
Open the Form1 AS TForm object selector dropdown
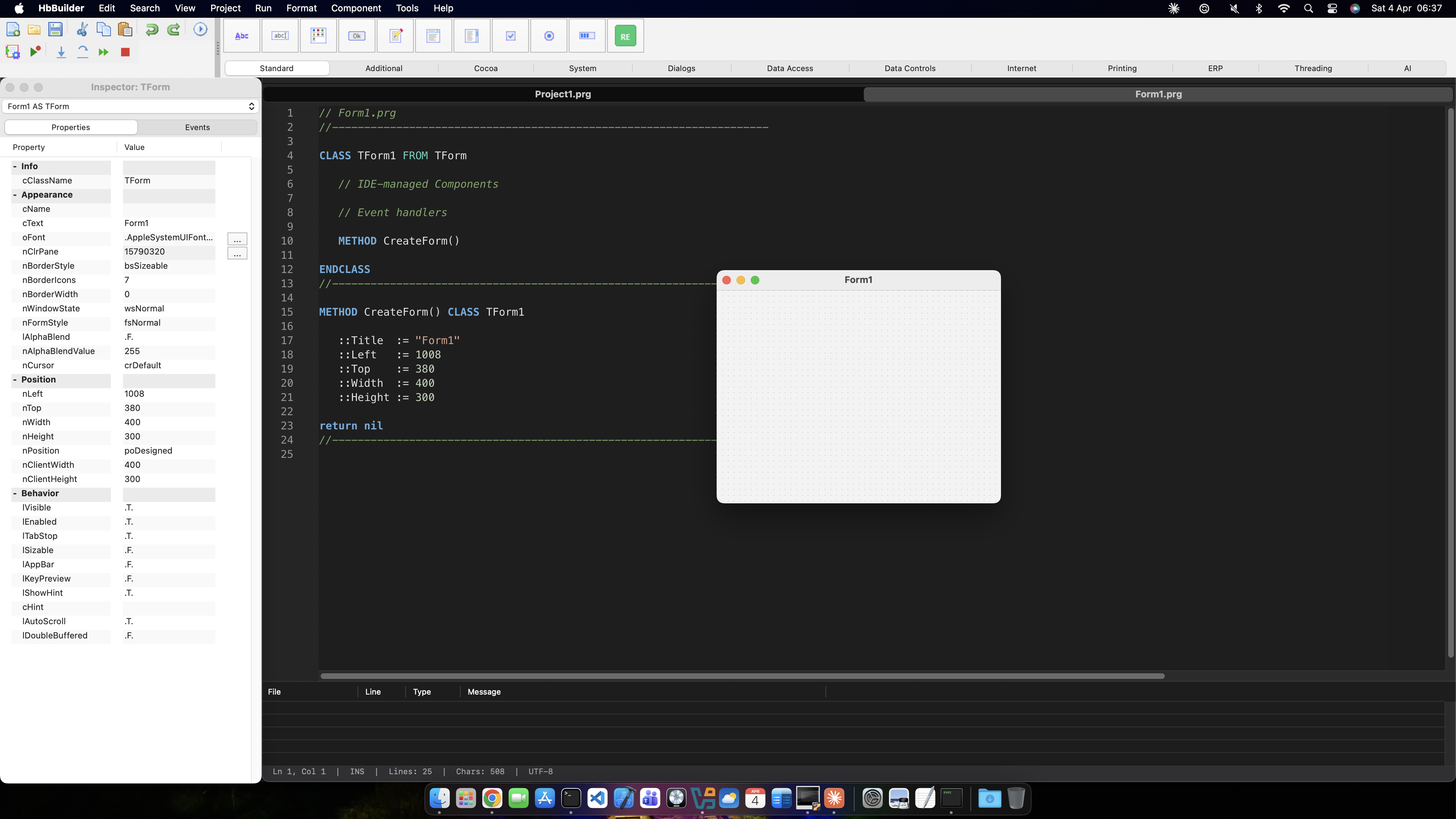[x=252, y=106]
